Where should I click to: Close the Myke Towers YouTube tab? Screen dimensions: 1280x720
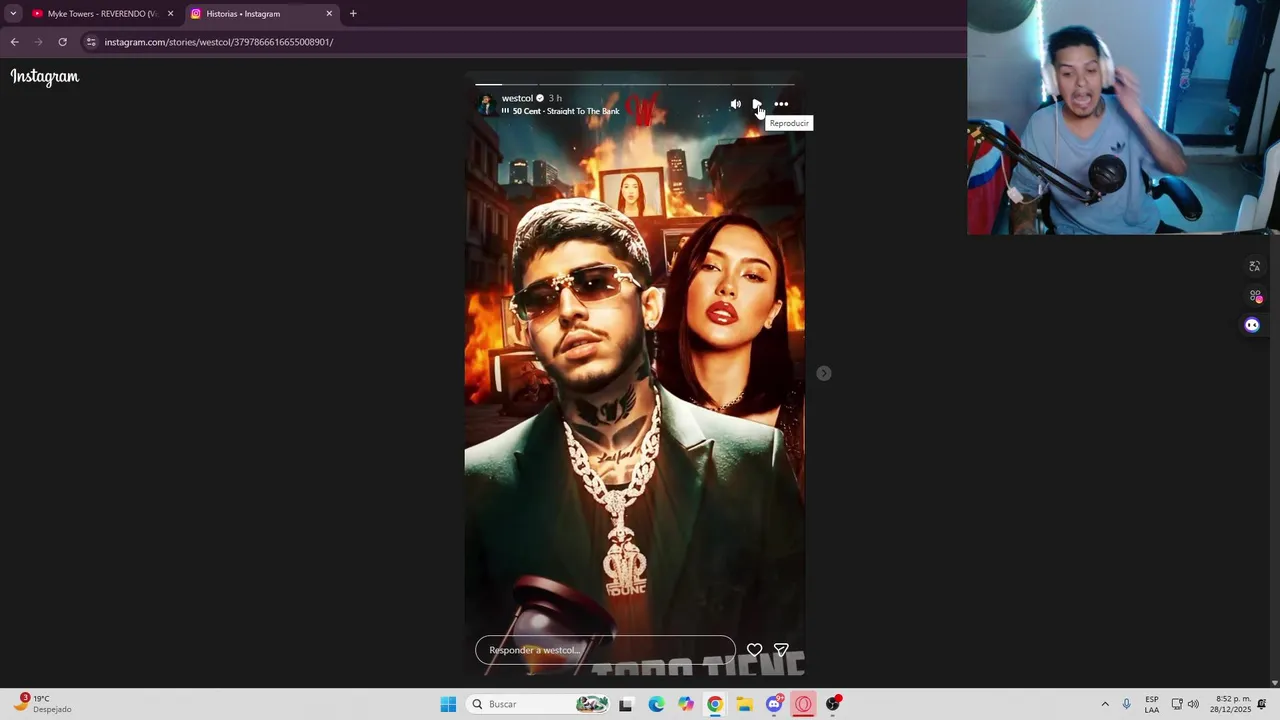(170, 14)
